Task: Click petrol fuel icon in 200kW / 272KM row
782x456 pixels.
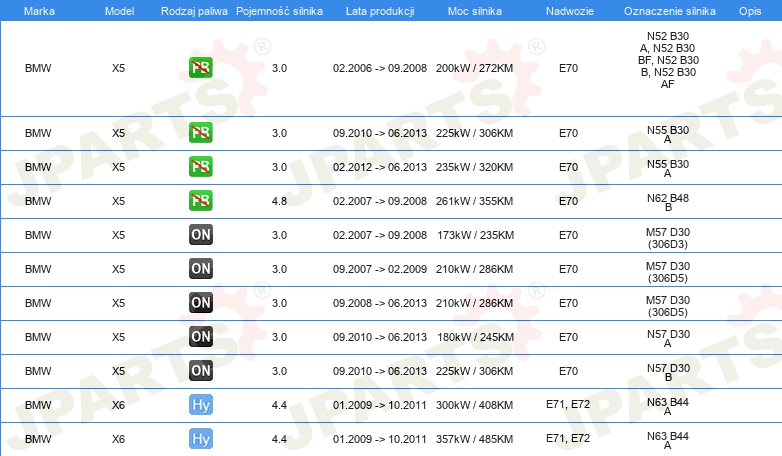Action: coord(200,67)
